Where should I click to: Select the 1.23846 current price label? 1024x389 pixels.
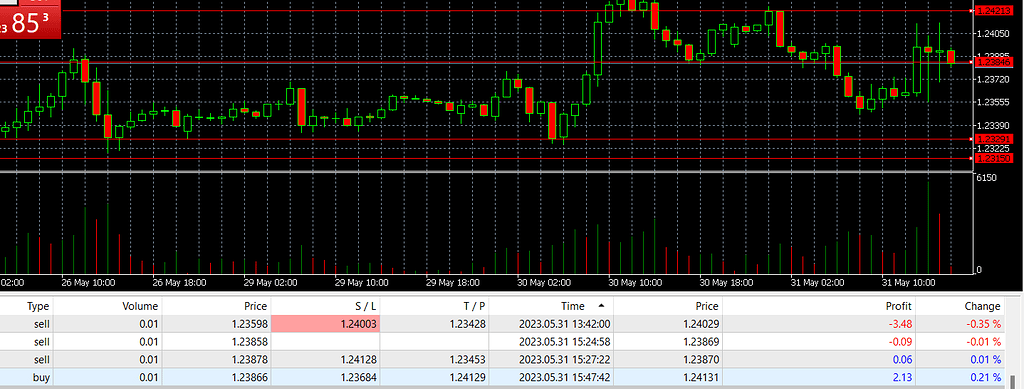pyautogui.click(x=993, y=62)
